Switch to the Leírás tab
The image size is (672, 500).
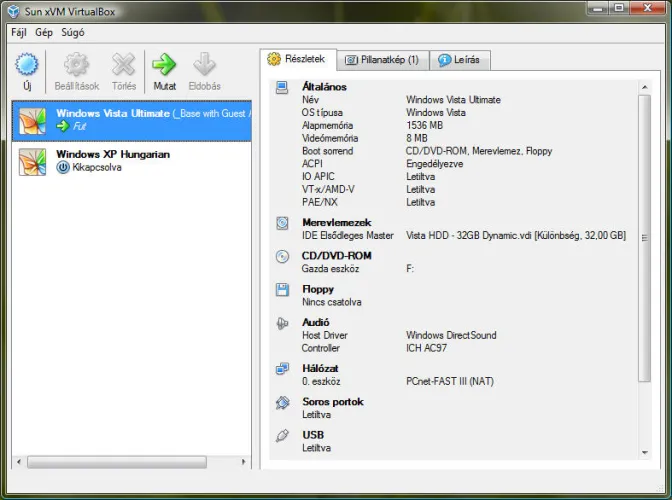[459, 60]
